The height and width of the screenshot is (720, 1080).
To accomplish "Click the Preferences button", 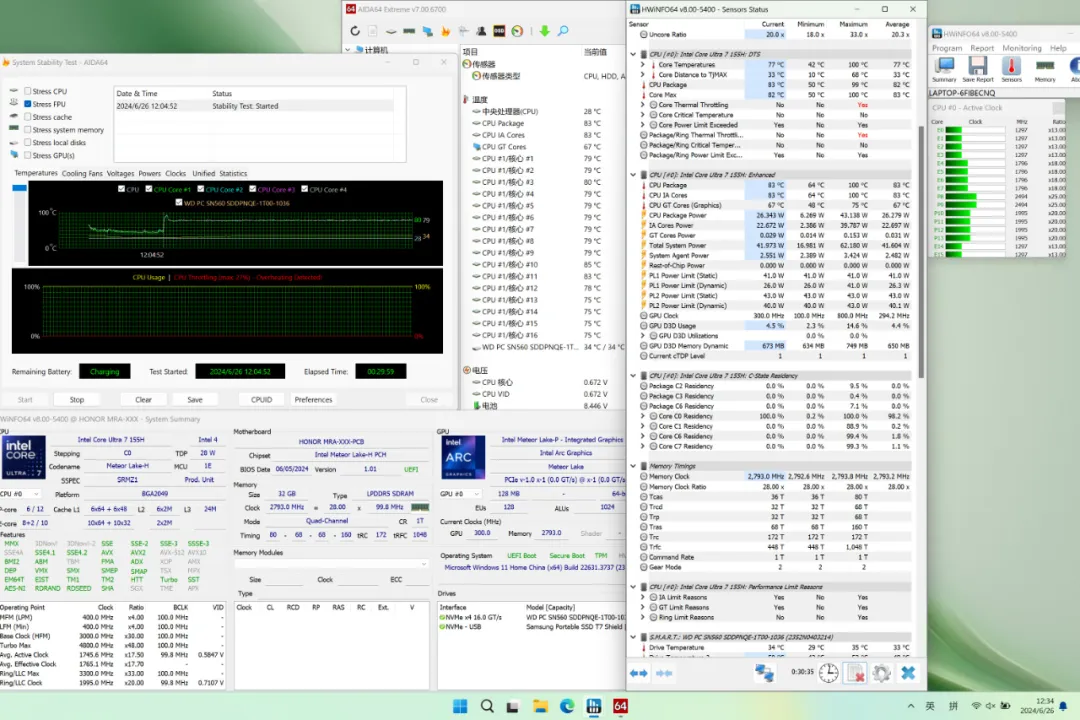I will pos(313,399).
